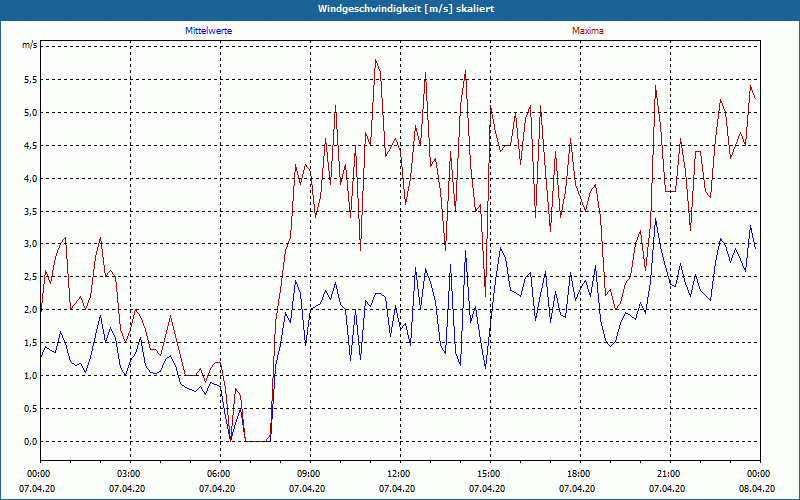Click the 5,0 y-axis value

coord(30,113)
